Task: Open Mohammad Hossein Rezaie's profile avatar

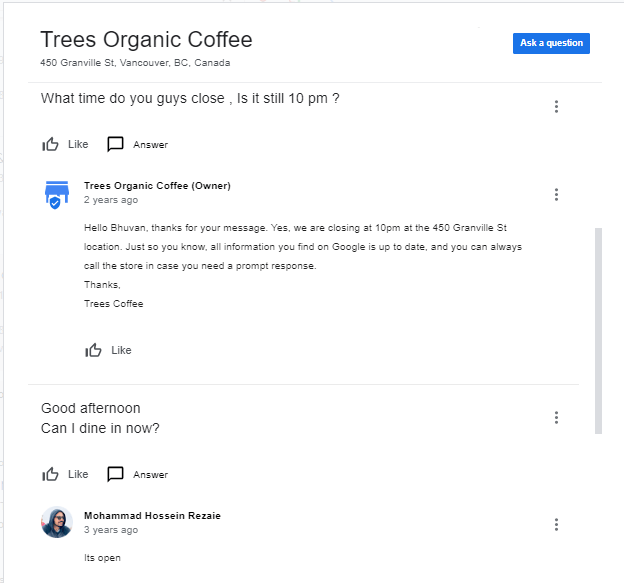Action: [x=57, y=522]
